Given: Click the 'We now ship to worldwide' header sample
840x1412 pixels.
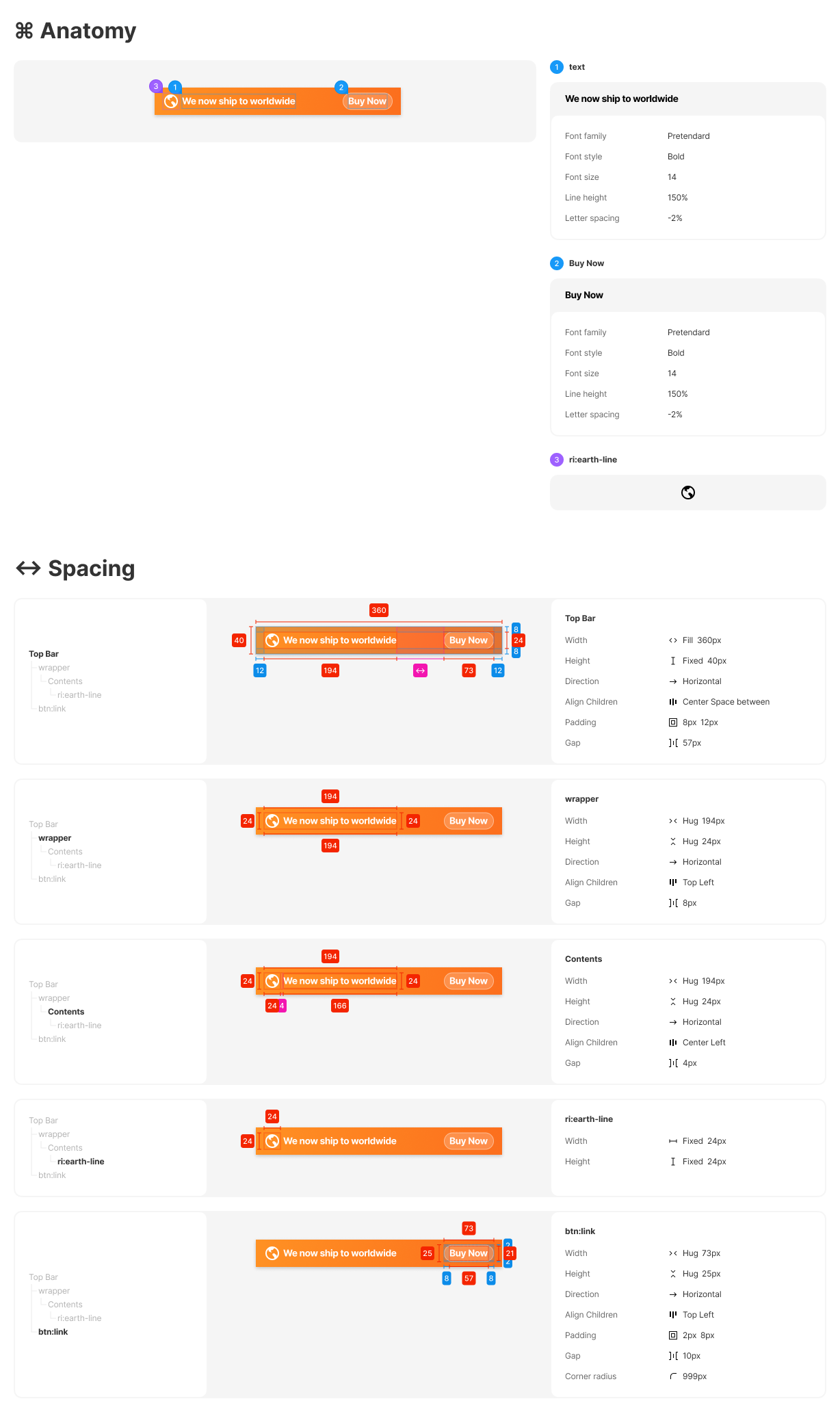Looking at the screenshot, I should tap(622, 99).
